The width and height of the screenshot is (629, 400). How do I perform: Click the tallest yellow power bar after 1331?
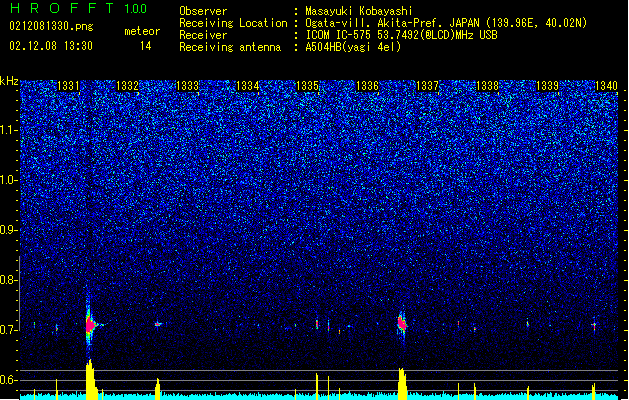click(91, 379)
